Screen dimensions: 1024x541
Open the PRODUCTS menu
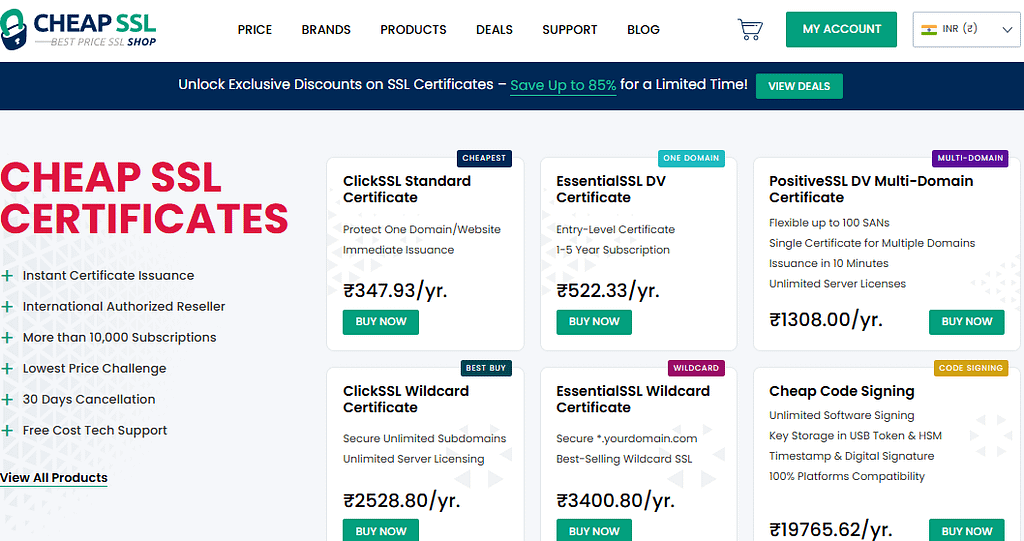(413, 29)
